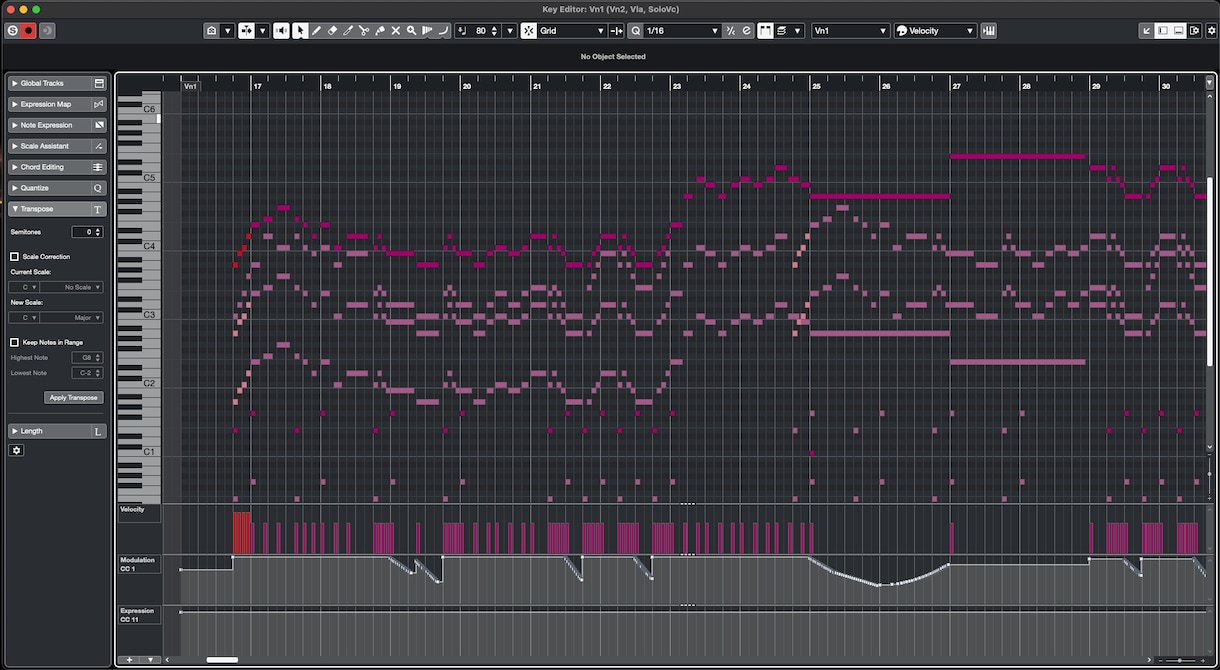Select the Split scissors tool
1220x670 pixels.
(x=364, y=31)
